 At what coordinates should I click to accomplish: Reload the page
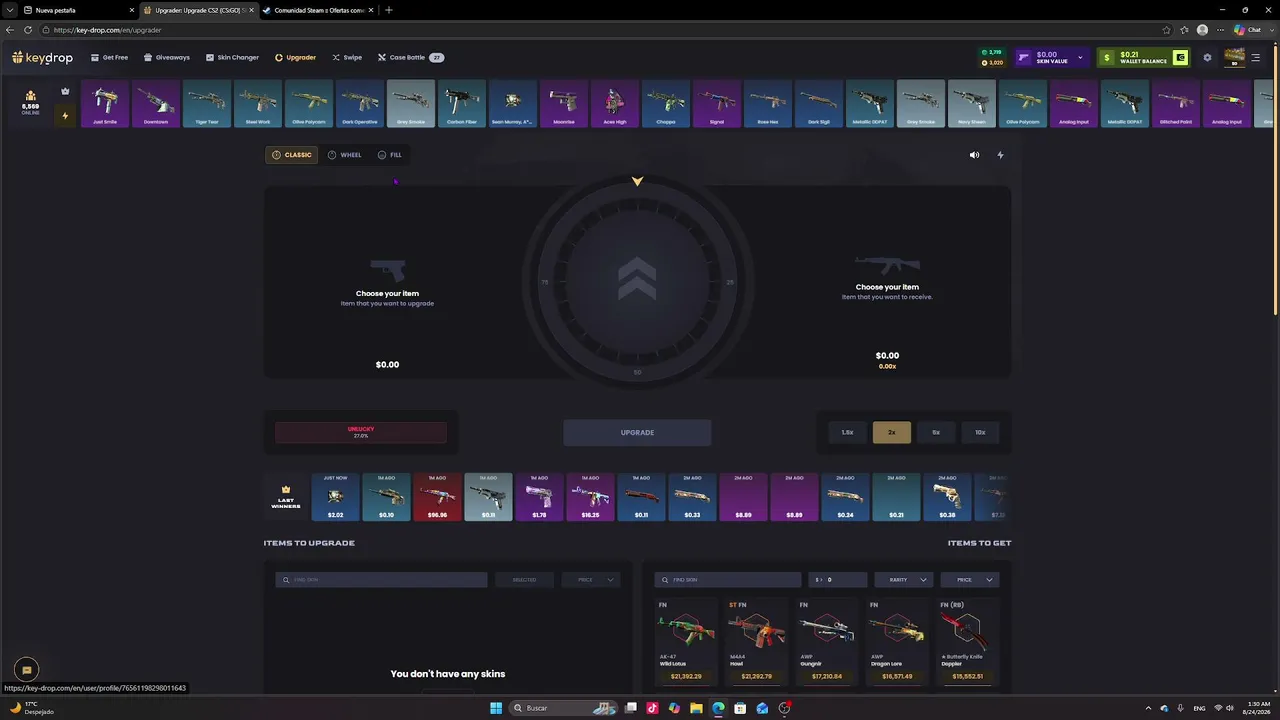[x=28, y=30]
